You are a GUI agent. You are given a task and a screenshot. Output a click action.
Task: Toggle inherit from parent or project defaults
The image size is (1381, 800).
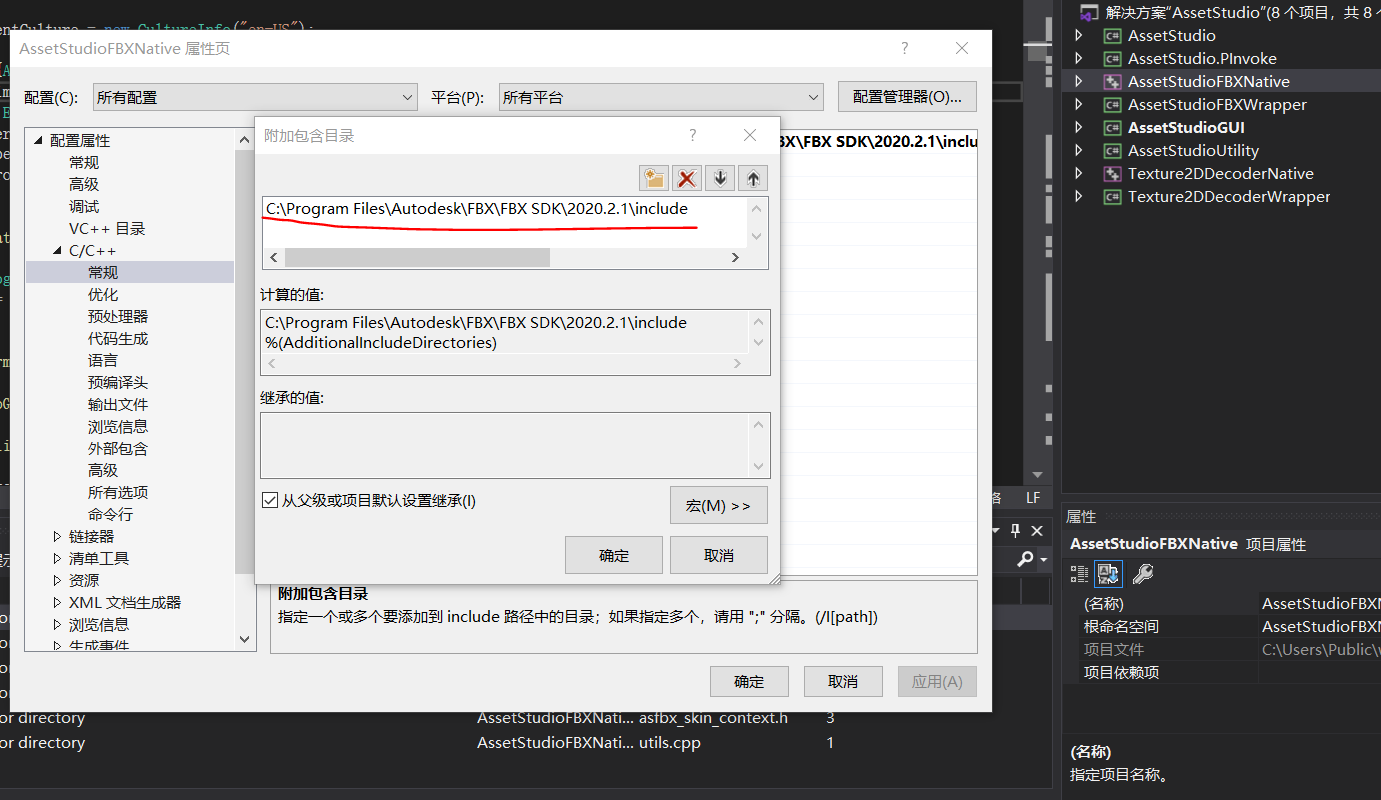pyautogui.click(x=269, y=500)
